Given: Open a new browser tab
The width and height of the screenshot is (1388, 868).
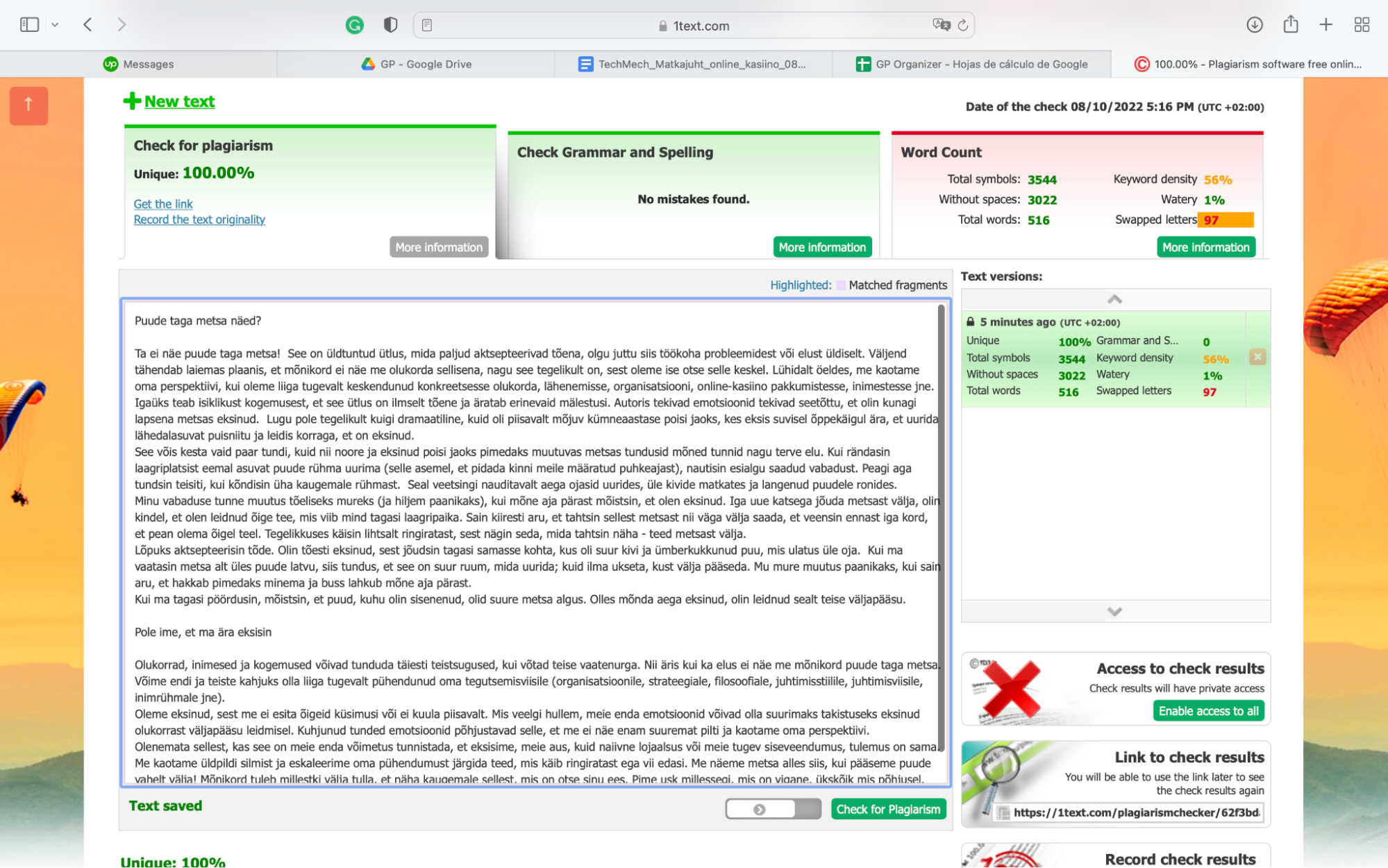Looking at the screenshot, I should [x=1326, y=25].
